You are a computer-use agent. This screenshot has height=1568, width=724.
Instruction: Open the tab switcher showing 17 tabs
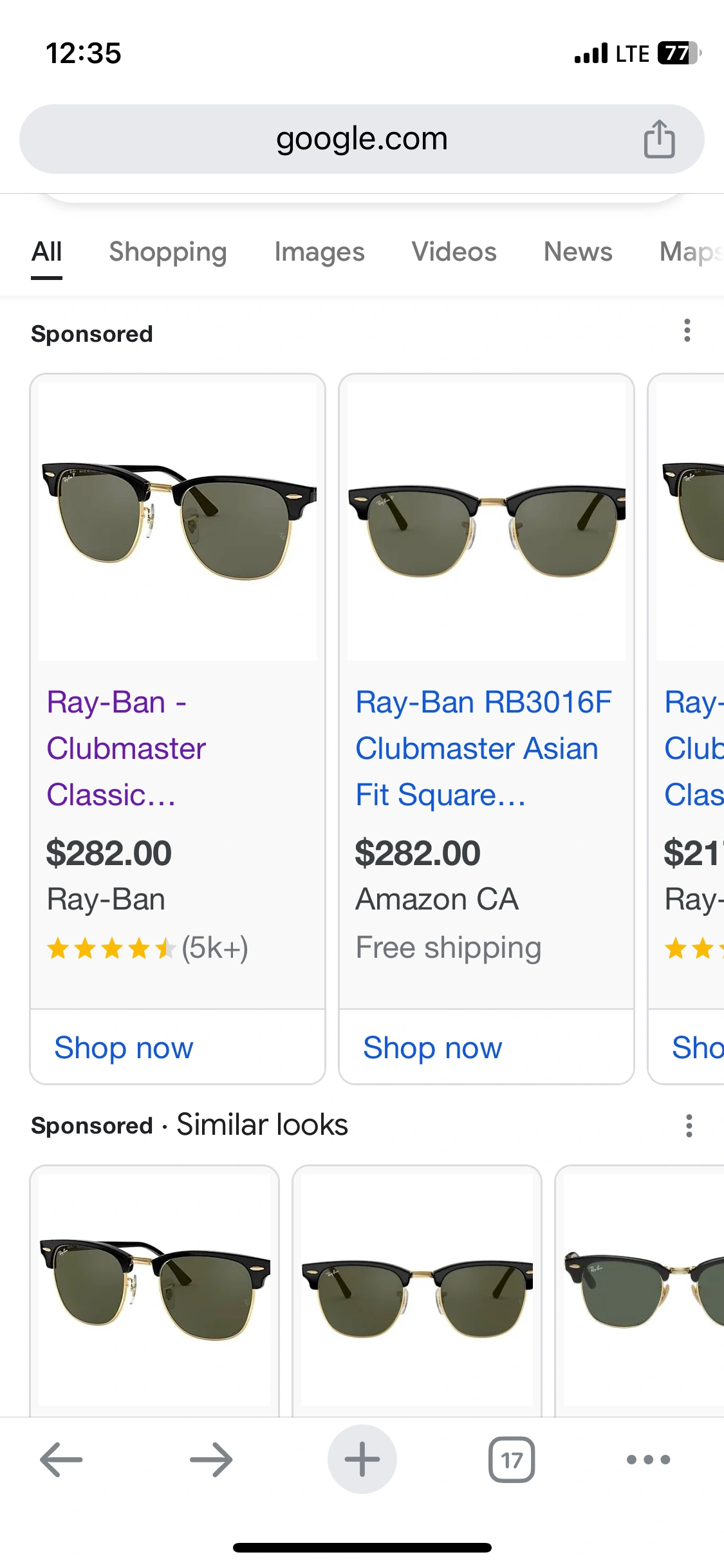[512, 1459]
